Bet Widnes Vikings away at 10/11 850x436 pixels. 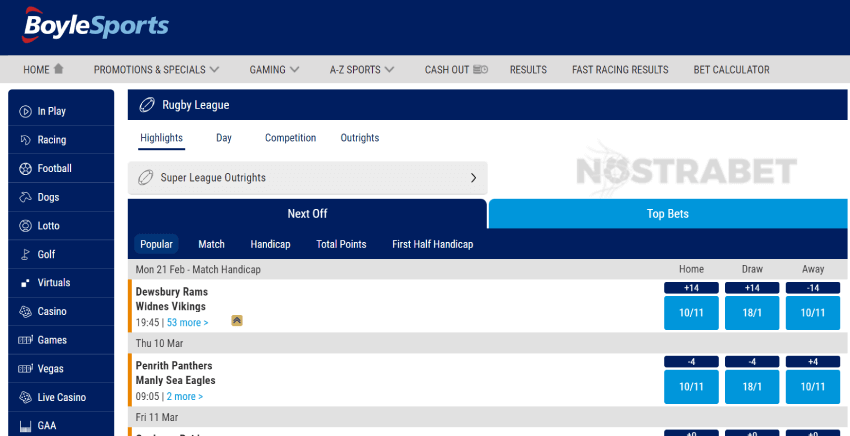point(813,313)
